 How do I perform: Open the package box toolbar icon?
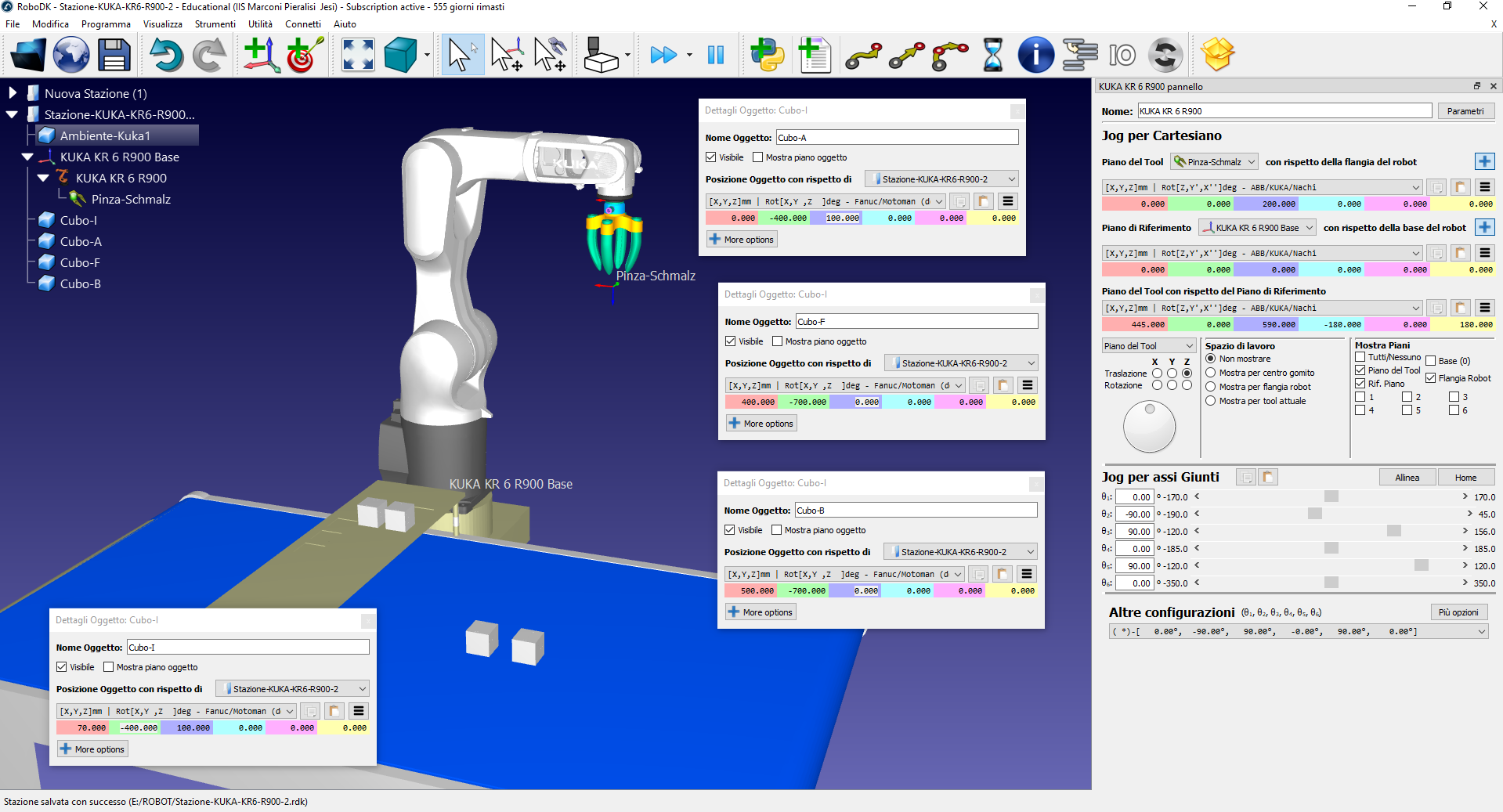(x=1217, y=55)
